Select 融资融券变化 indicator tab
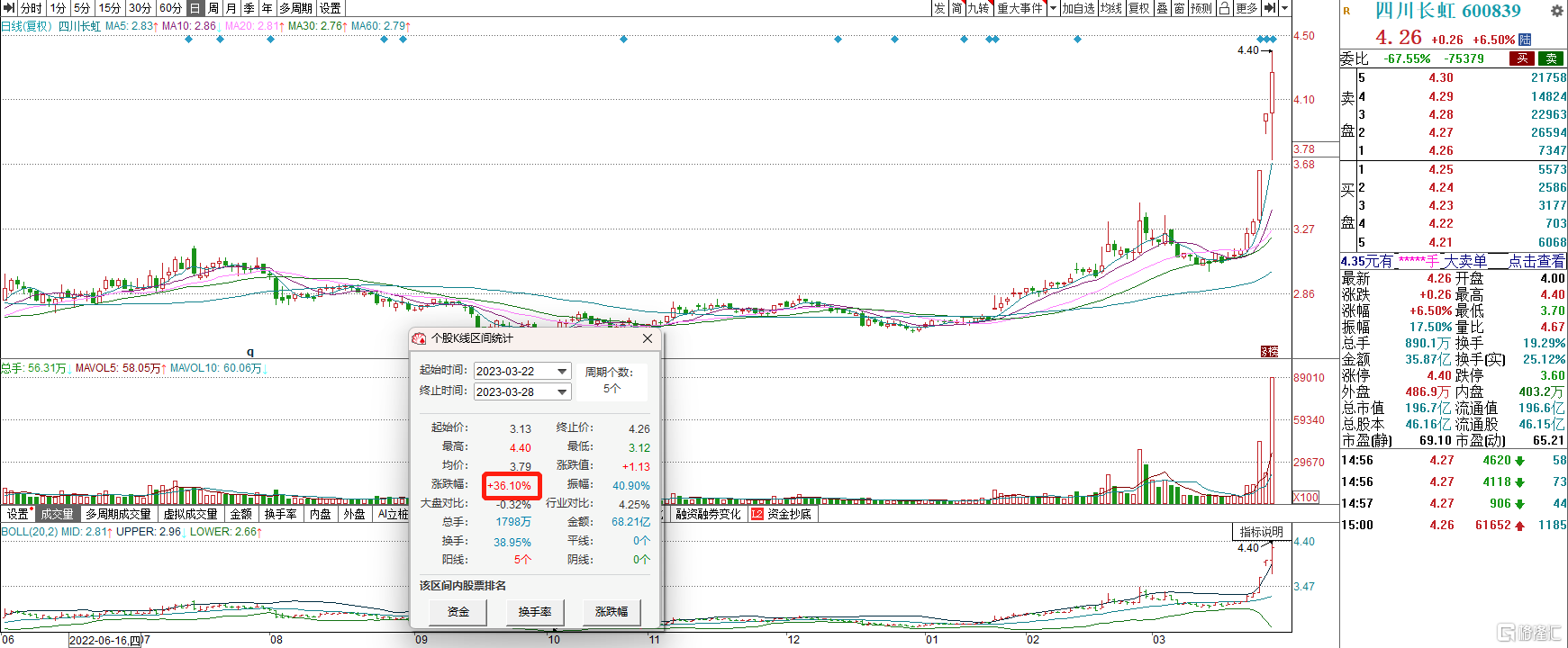 (708, 514)
